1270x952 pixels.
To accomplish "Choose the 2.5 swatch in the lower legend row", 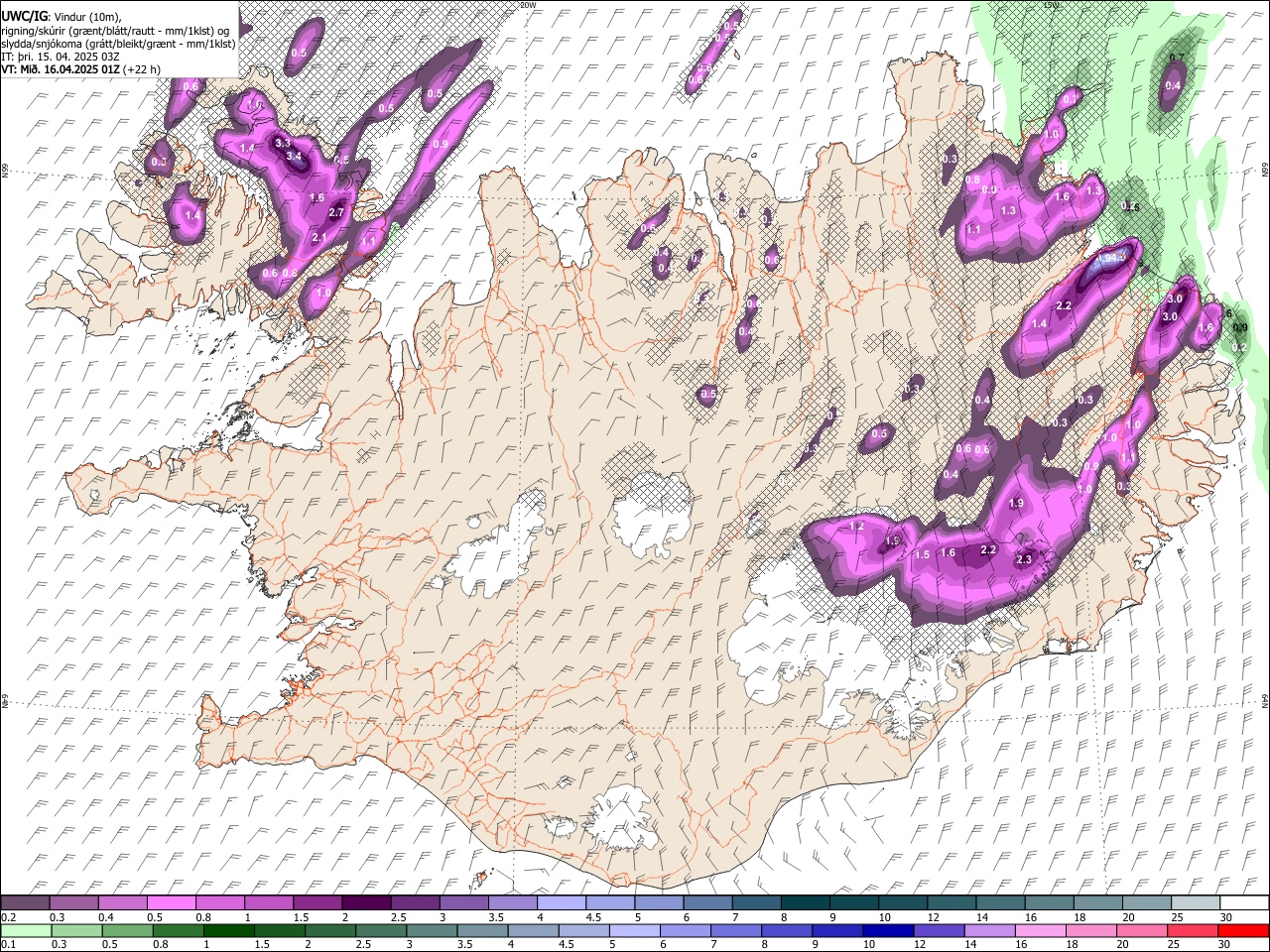I will tap(380, 930).
